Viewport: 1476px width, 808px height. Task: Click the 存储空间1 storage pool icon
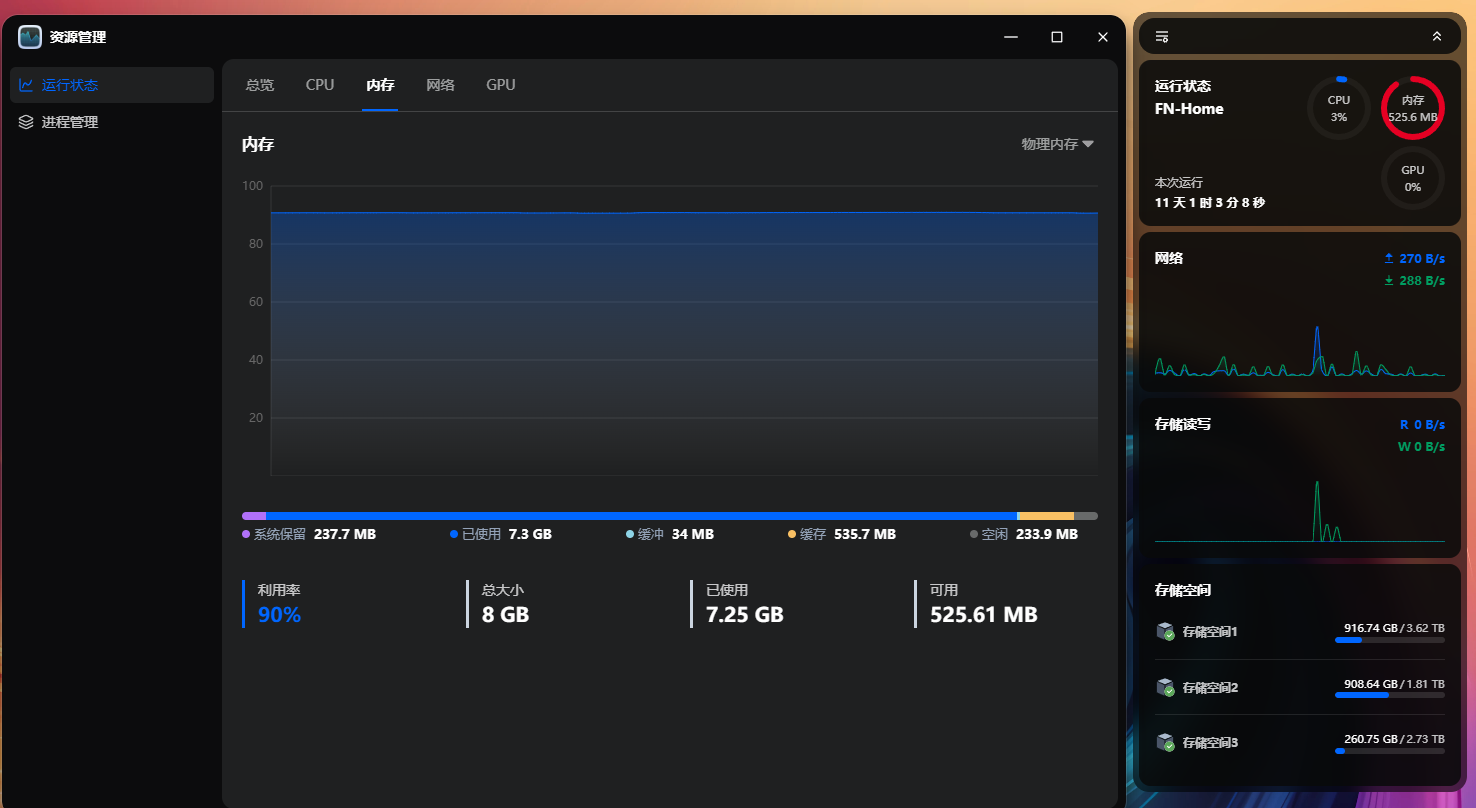[x=1166, y=631]
